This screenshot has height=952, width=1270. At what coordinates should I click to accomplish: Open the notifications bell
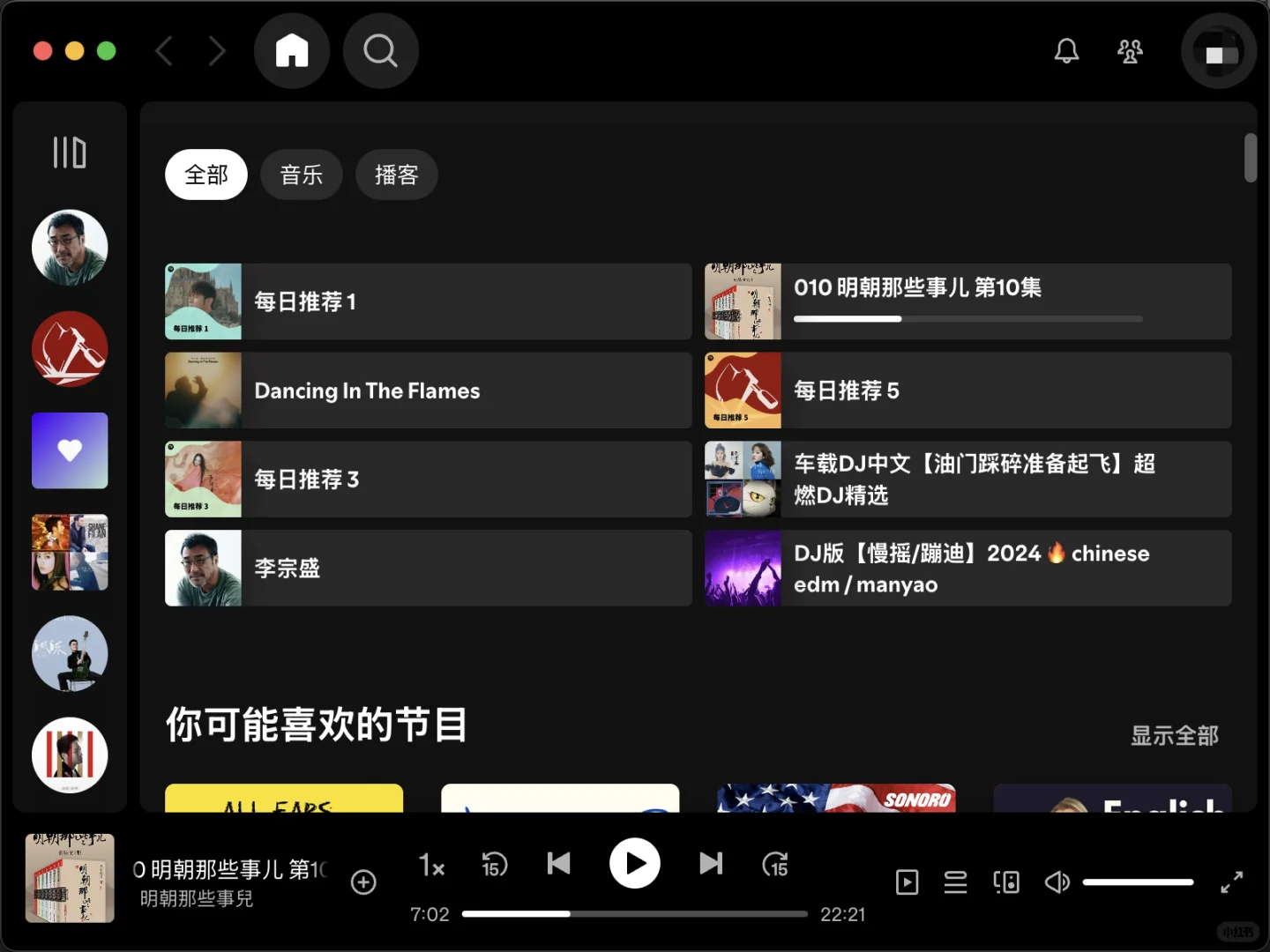point(1066,50)
